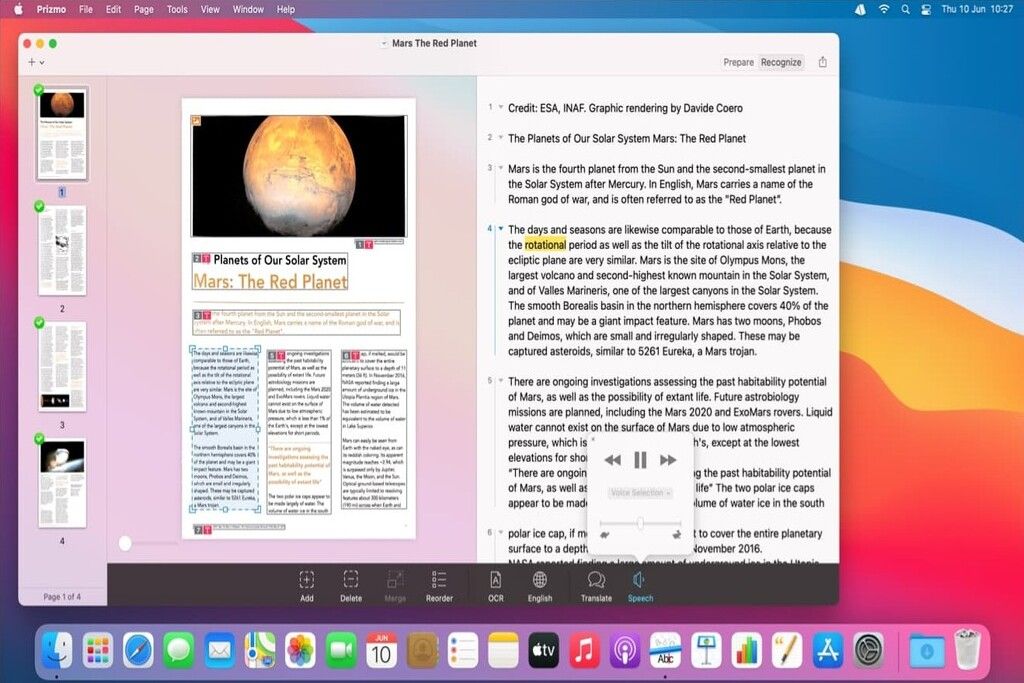Open the add page plus dropdown
The image size is (1024, 683).
click(x=35, y=62)
